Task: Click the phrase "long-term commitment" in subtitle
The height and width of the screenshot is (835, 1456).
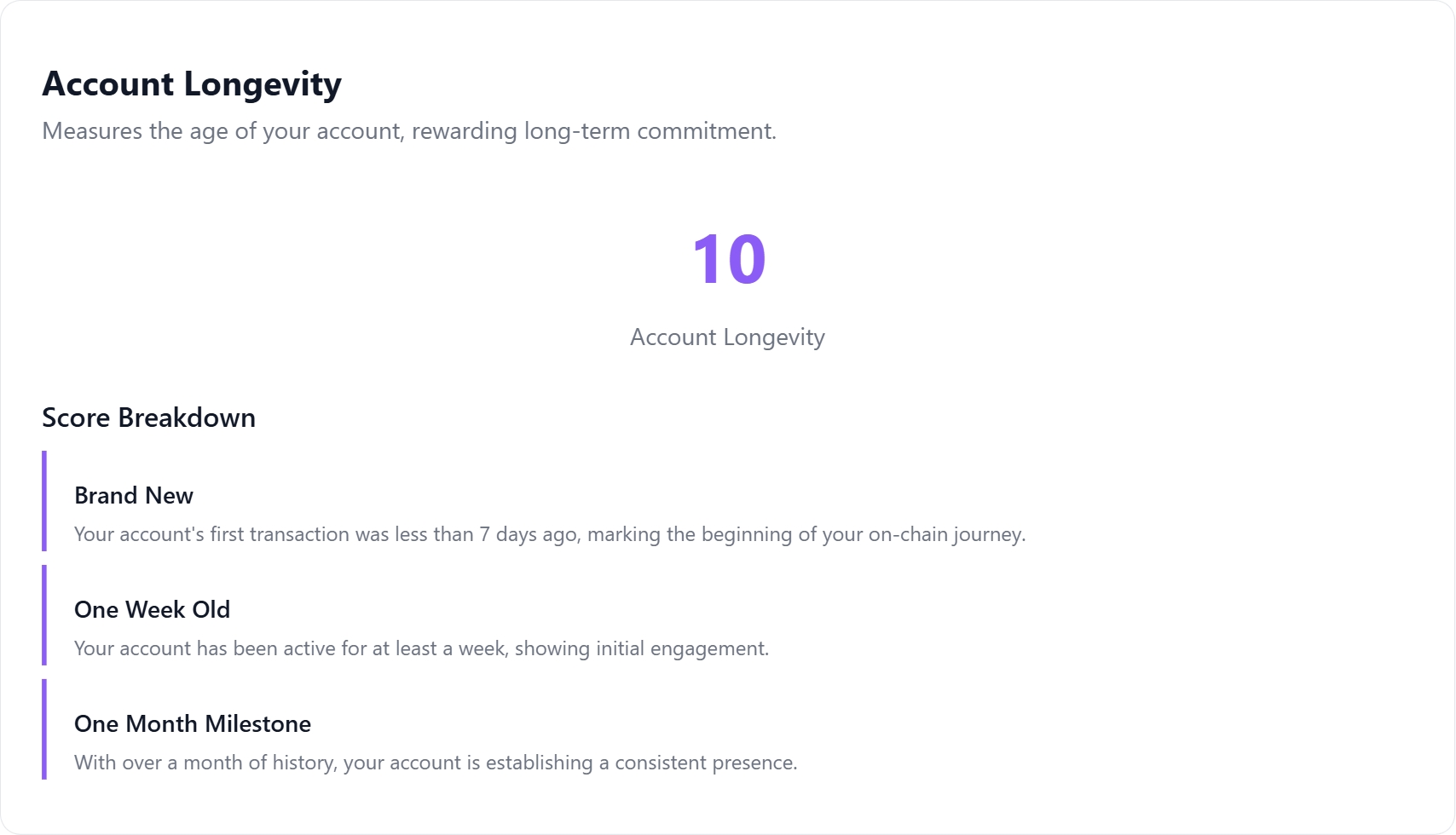Action: click(650, 131)
